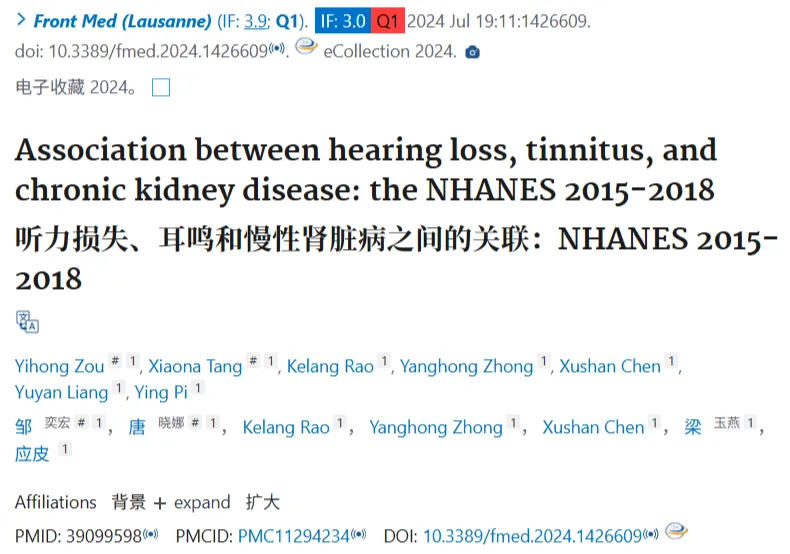Open the Front Med (Lausanne) journal link
The height and width of the screenshot is (554, 790).
click(122, 21)
